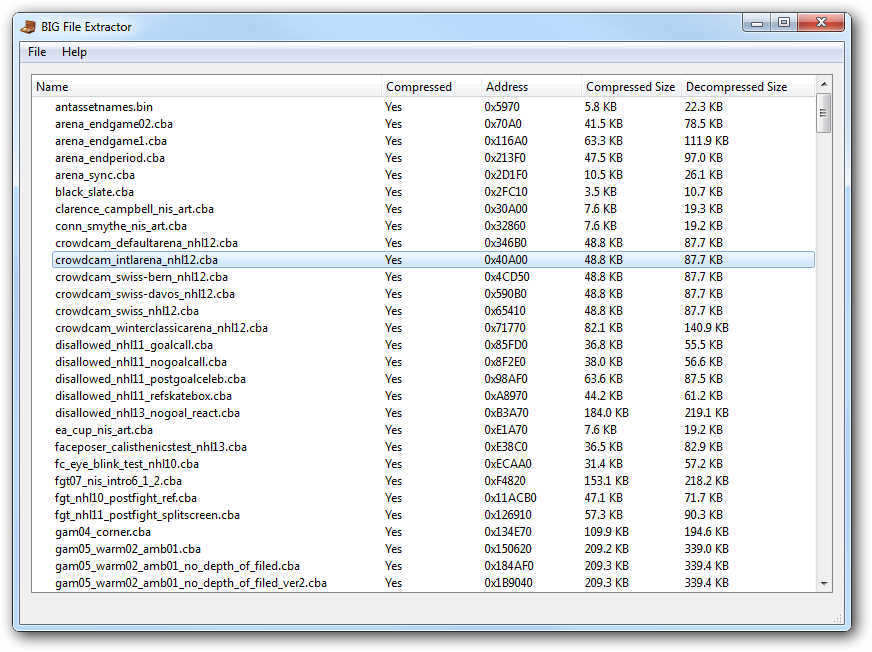Click address value 0x5970
This screenshot has width=872, height=652.
click(502, 107)
